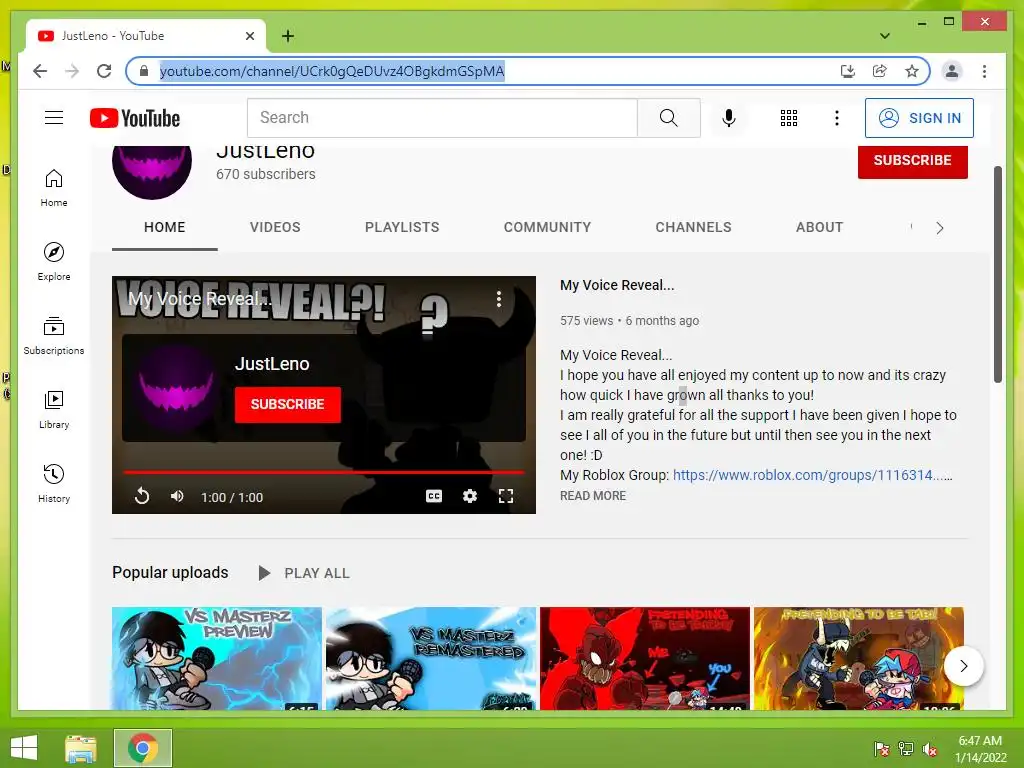The width and height of the screenshot is (1024, 768).
Task: Click the share page icon in address bar
Action: click(880, 71)
